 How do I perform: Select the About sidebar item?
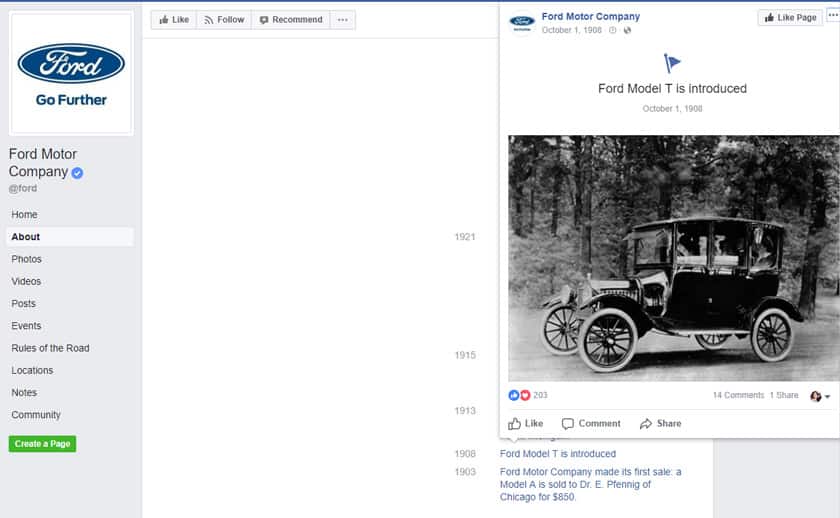point(70,237)
